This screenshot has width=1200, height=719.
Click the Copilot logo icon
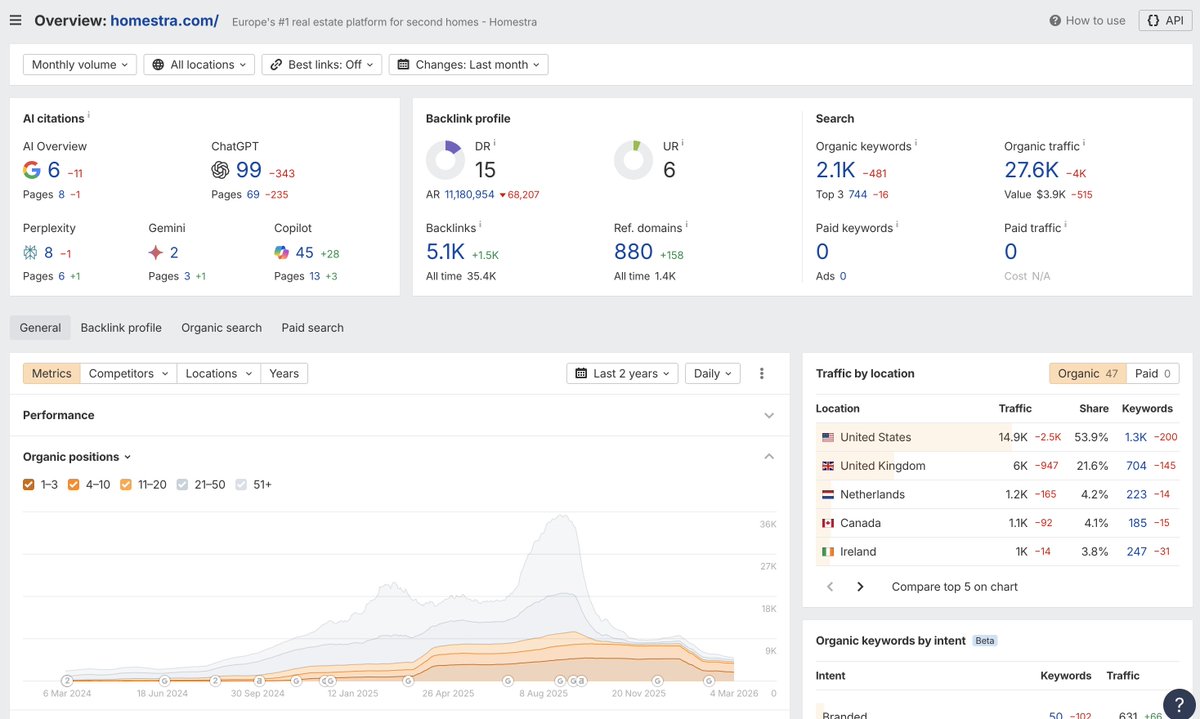click(282, 252)
